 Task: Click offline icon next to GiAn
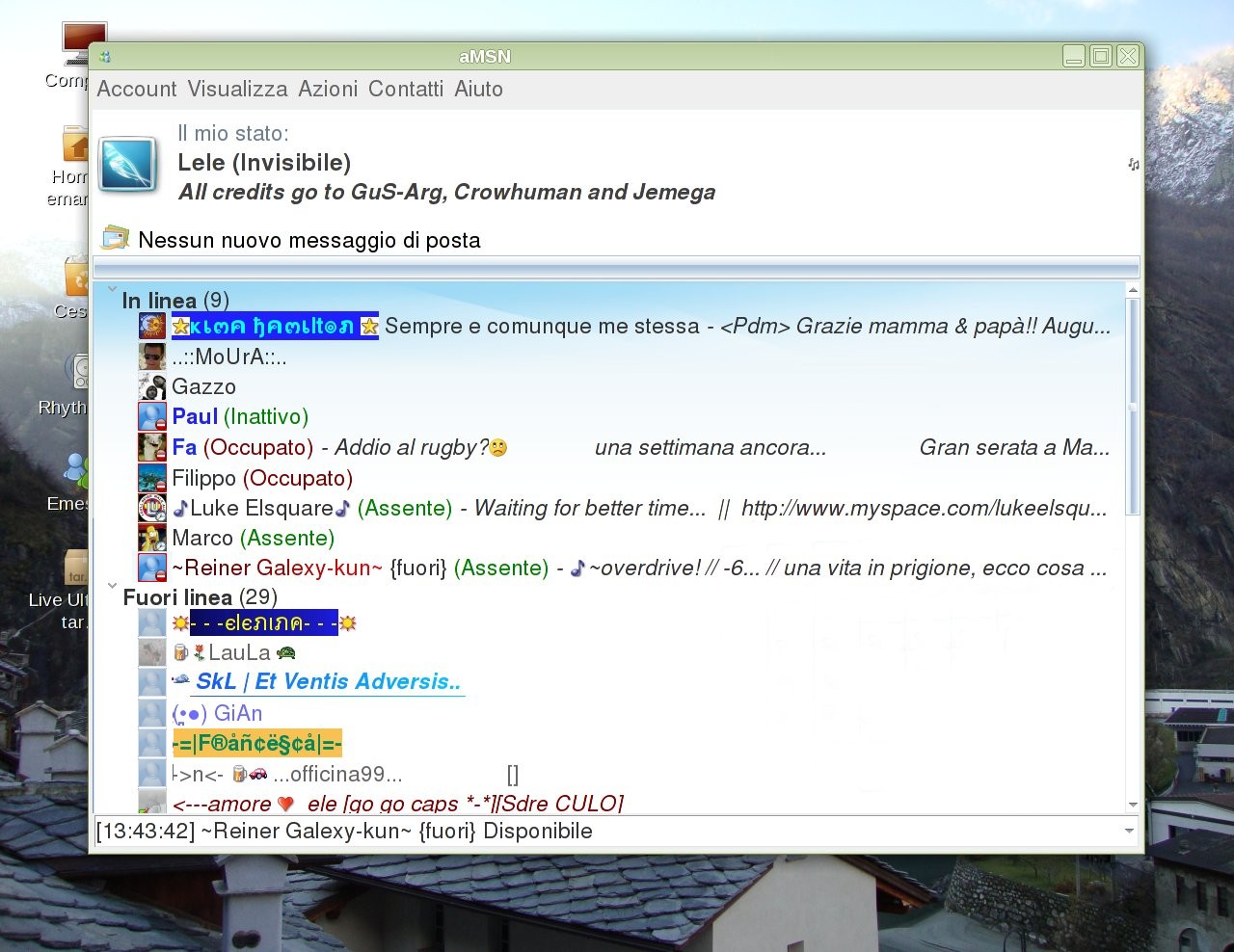tap(152, 713)
